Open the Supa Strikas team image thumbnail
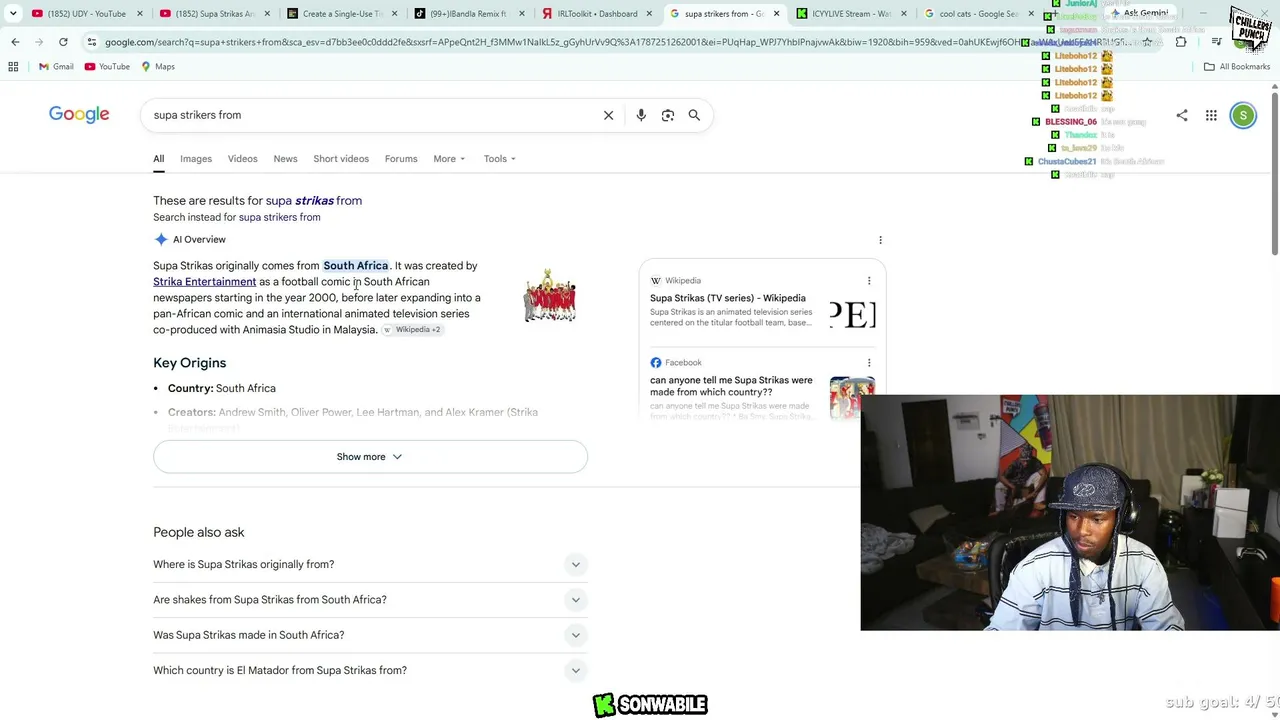 coord(549,295)
